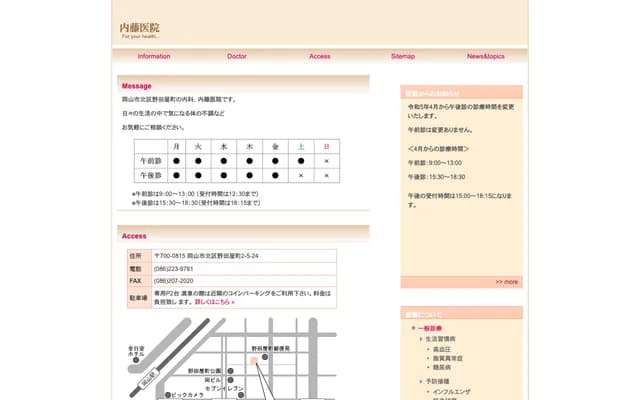Click the Saturday 土 schedule column header
The image size is (640, 400).
pyautogui.click(x=301, y=146)
